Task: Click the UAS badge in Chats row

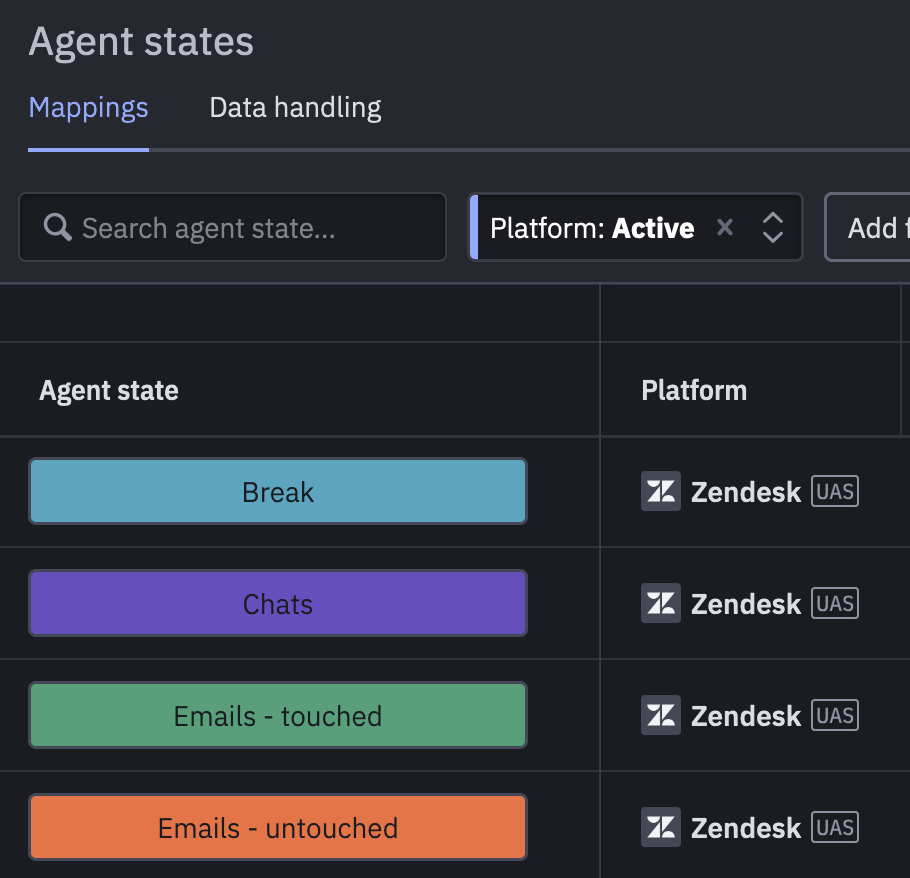Action: [x=835, y=604]
